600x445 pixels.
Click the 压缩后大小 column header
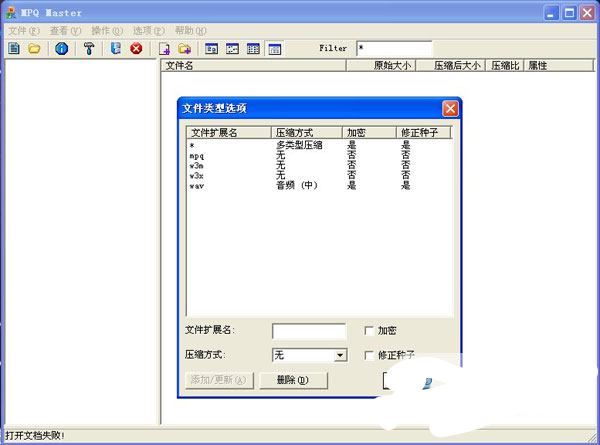(451, 65)
